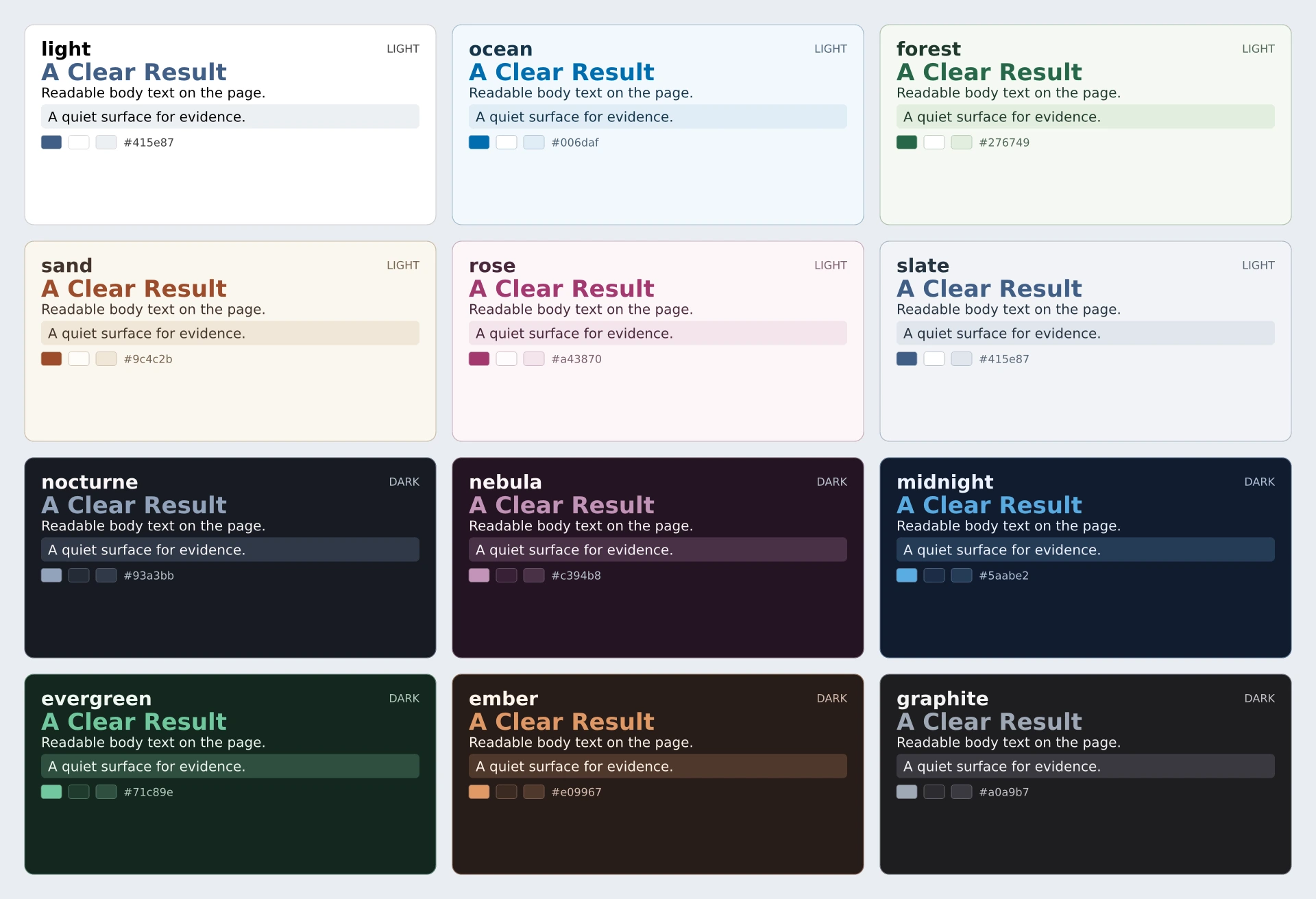Pick the sky blue swatch in midnight card
This screenshot has height=899, width=1316.
[x=907, y=576]
